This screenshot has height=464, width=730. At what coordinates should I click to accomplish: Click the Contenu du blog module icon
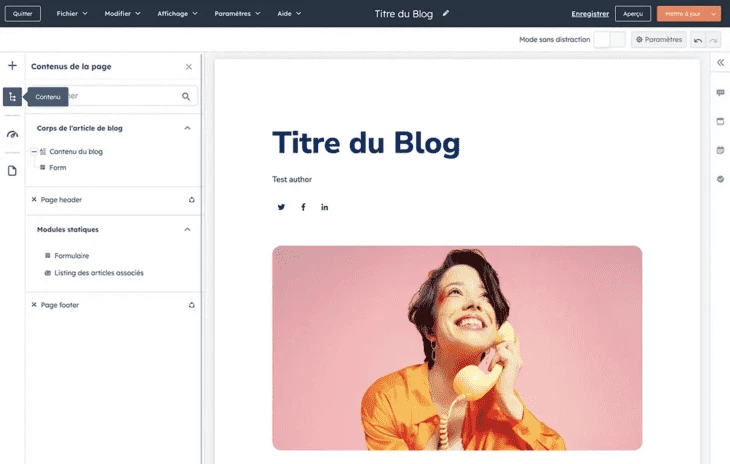coord(43,151)
